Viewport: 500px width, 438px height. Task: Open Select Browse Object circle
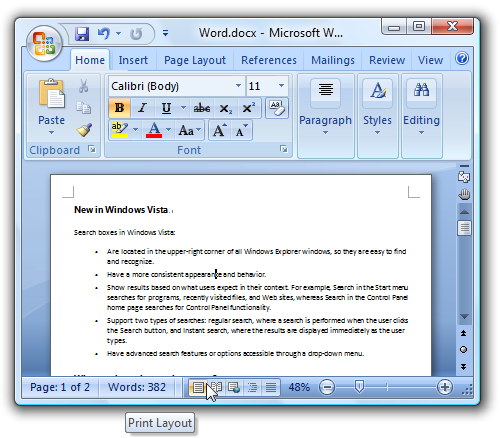click(463, 350)
